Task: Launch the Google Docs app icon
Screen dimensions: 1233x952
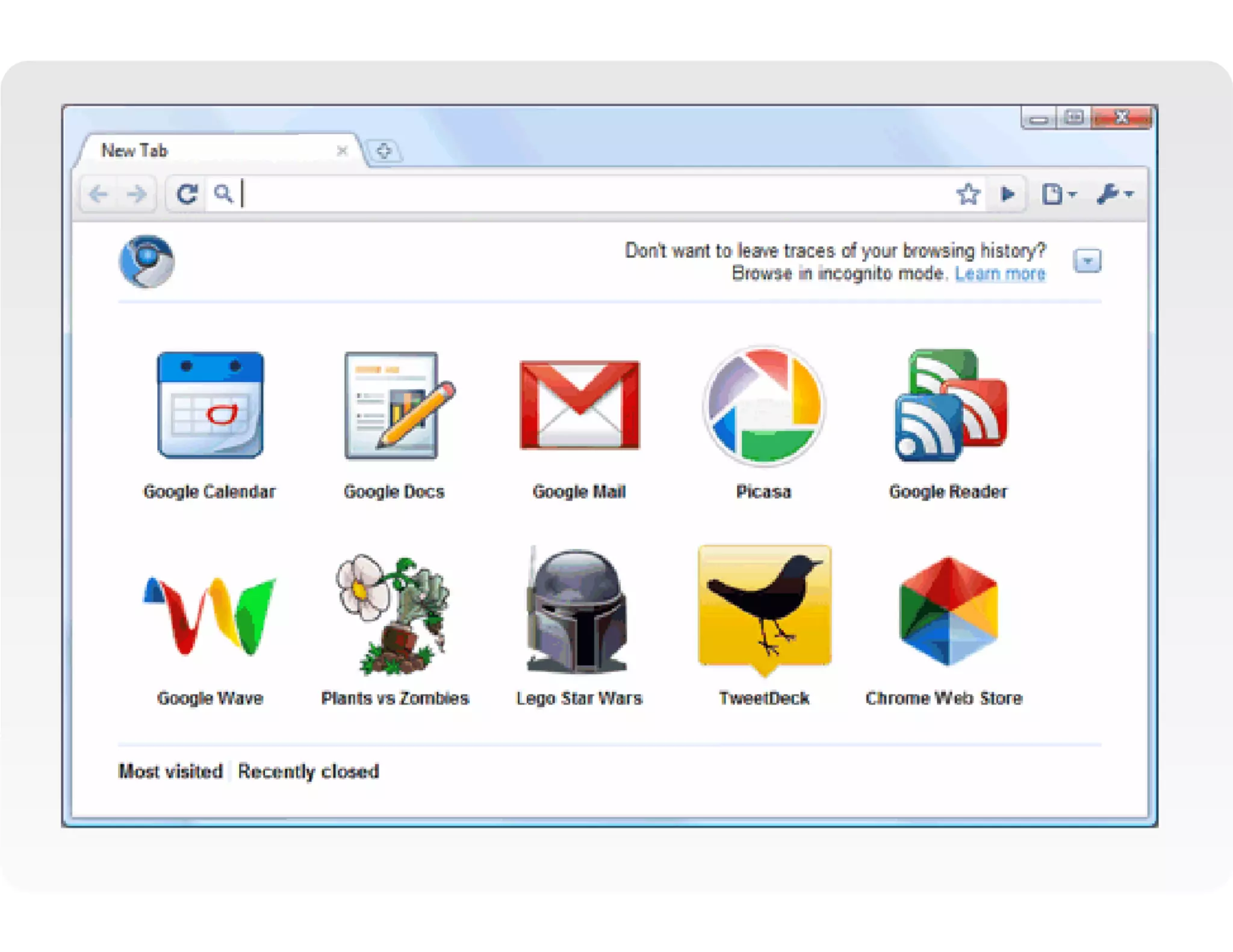Action: click(399, 405)
